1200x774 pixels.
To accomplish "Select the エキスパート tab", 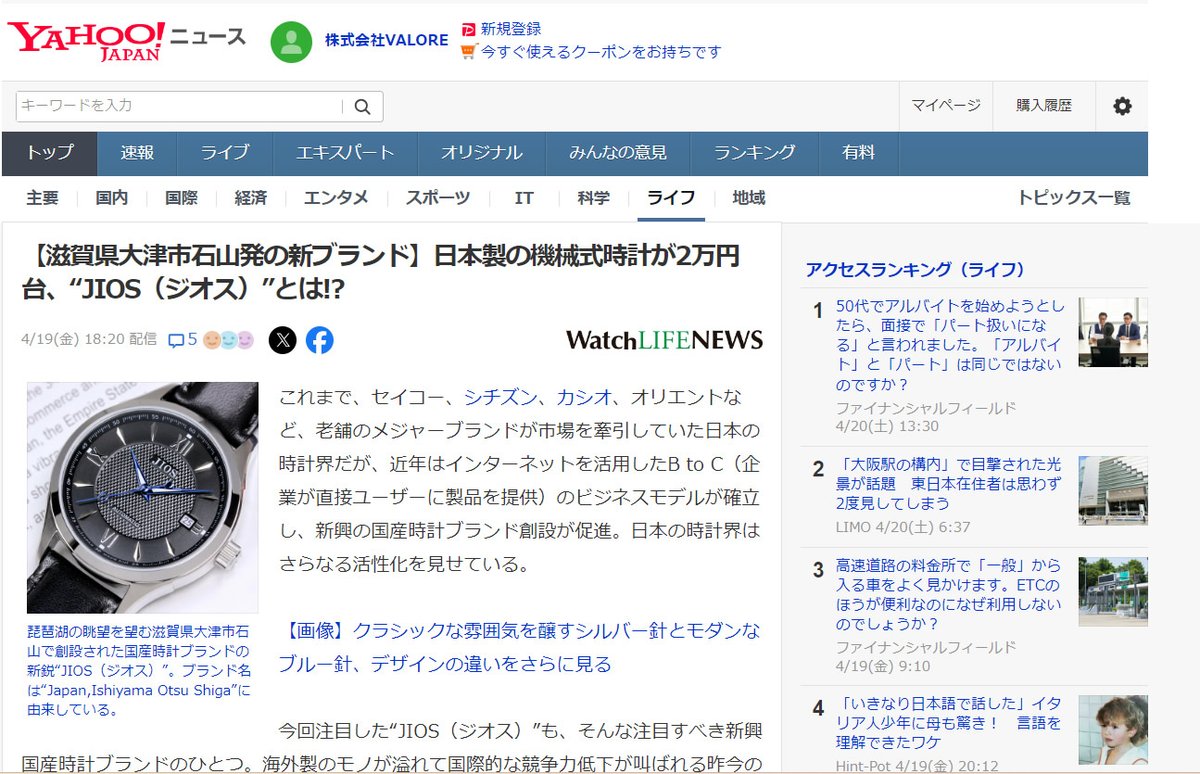I will 345,153.
